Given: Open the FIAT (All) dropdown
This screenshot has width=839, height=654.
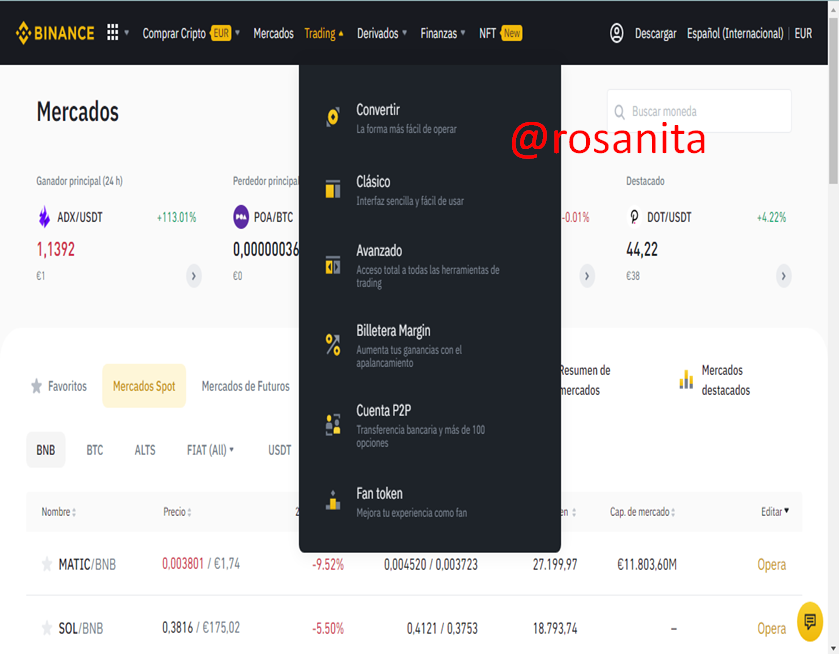Looking at the screenshot, I should tap(210, 450).
